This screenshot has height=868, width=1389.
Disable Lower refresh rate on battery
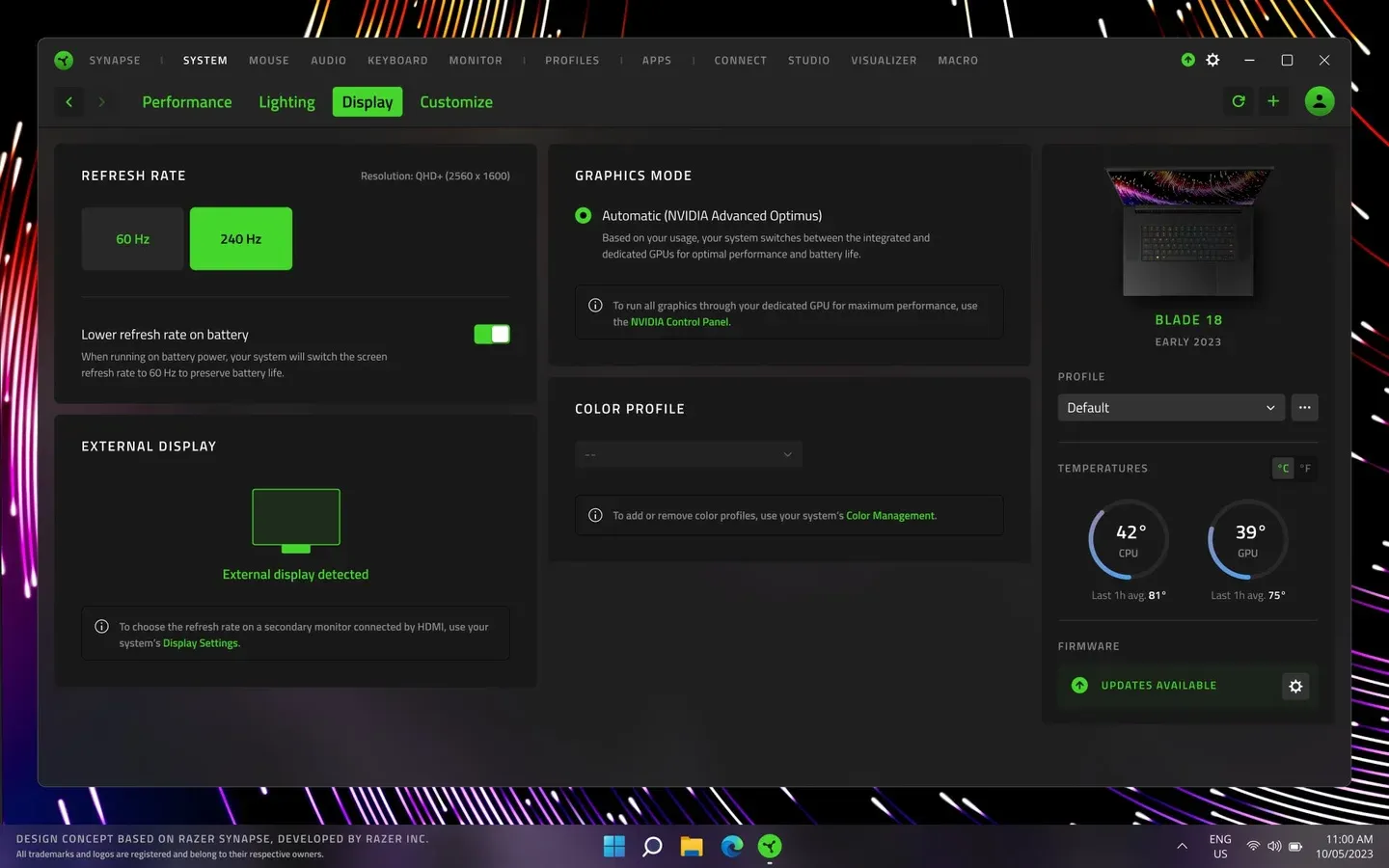[492, 334]
